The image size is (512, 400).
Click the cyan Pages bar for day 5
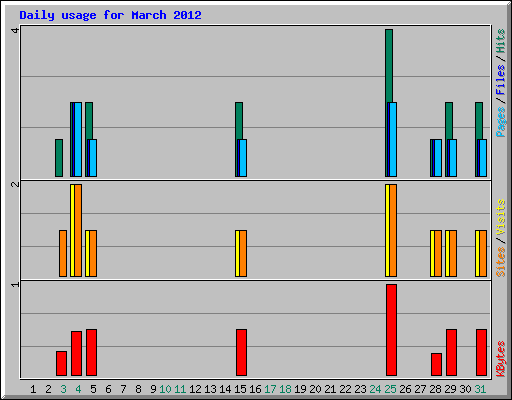coord(93,158)
